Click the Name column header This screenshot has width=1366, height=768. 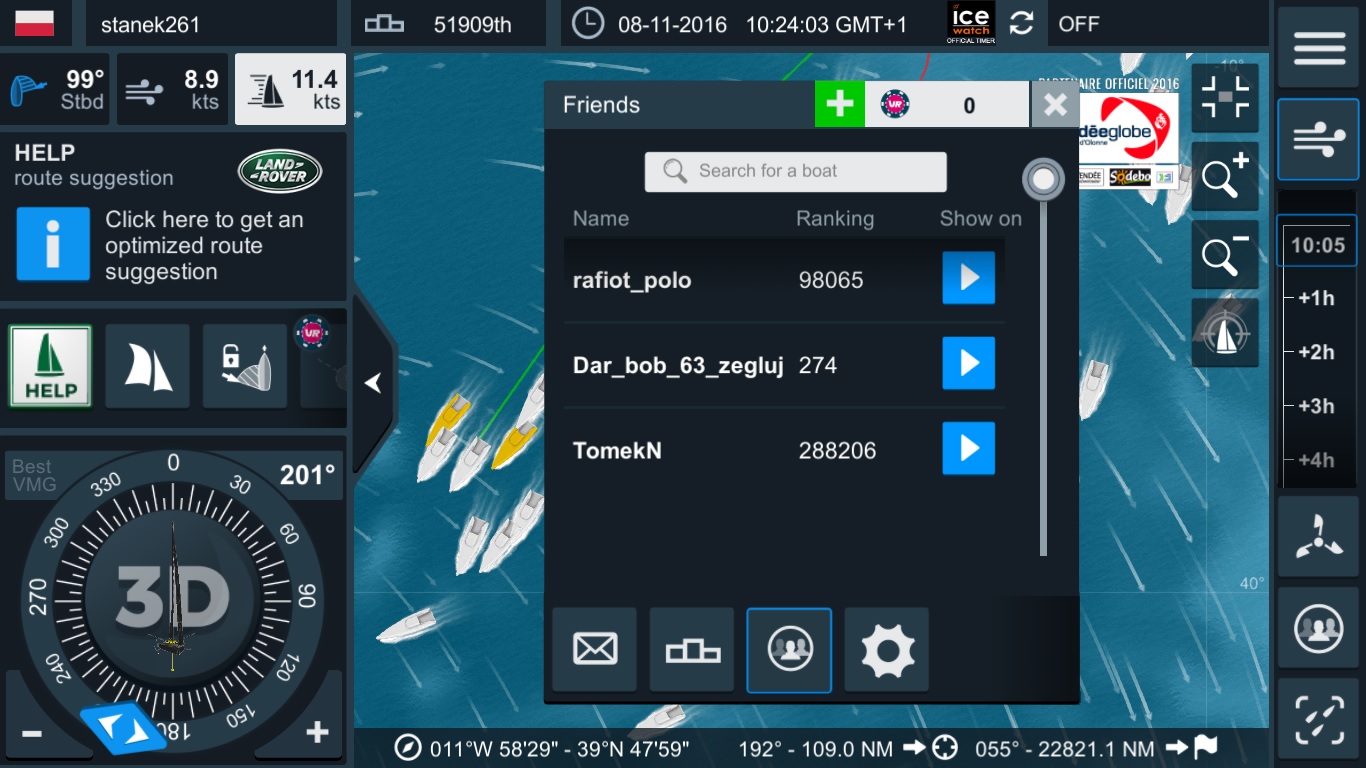[601, 219]
